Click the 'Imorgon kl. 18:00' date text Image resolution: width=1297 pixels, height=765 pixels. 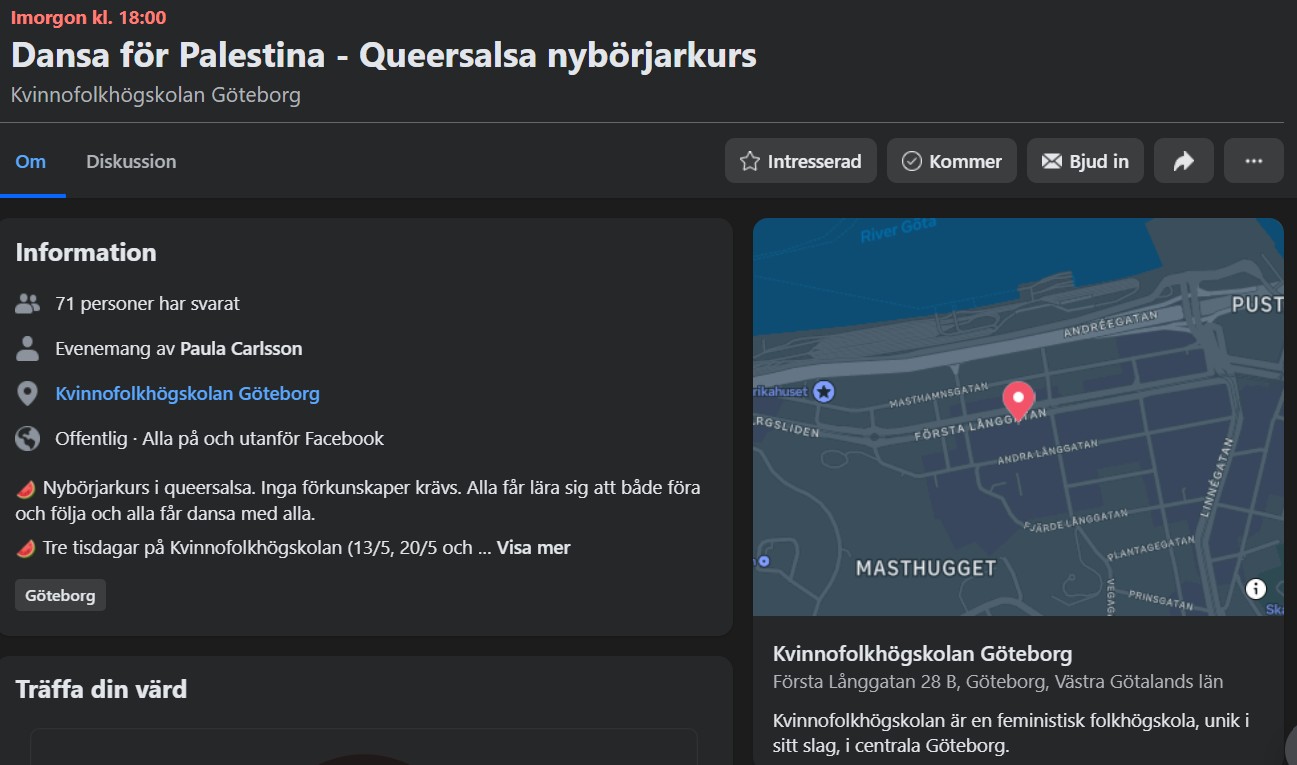[89, 17]
